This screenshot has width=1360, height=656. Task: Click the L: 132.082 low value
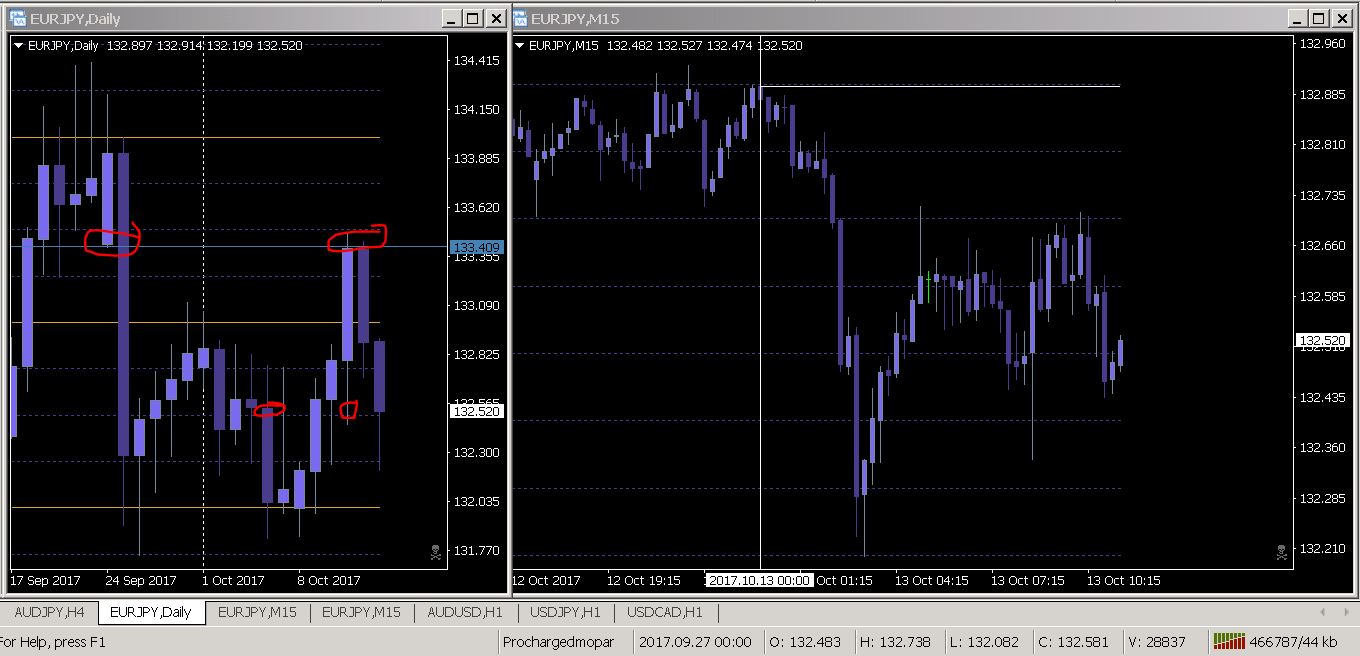(x=983, y=642)
